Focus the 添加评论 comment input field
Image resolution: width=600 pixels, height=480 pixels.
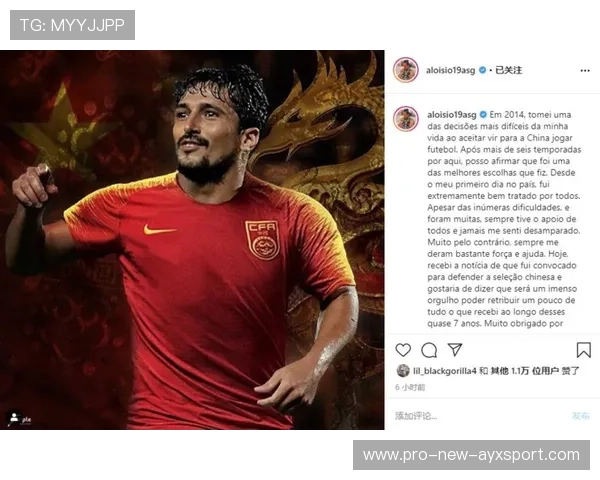pyautogui.click(x=480, y=416)
